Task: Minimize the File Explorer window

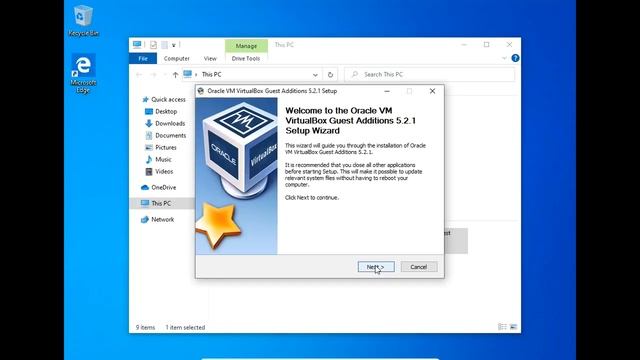Action: click(x=464, y=44)
